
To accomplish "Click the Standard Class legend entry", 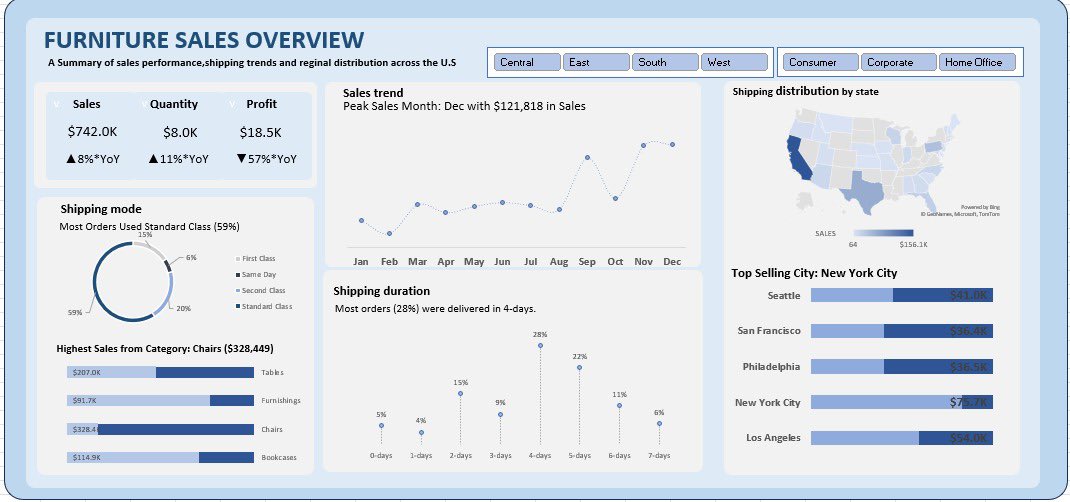I will pos(263,306).
